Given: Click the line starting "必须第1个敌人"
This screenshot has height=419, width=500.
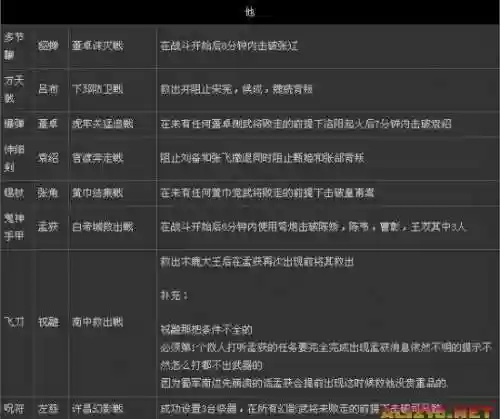Looking at the screenshot, I should [326, 348].
